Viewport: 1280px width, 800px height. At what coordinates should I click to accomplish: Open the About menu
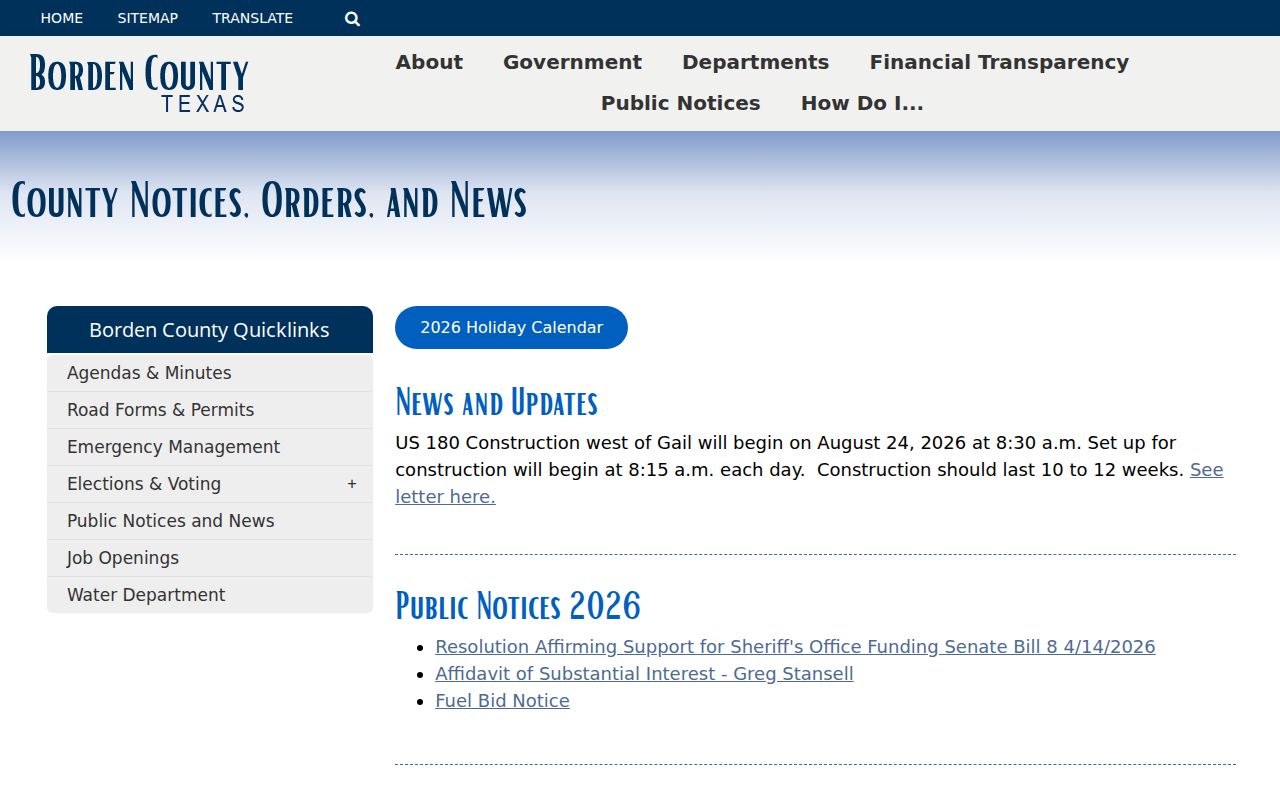429,62
